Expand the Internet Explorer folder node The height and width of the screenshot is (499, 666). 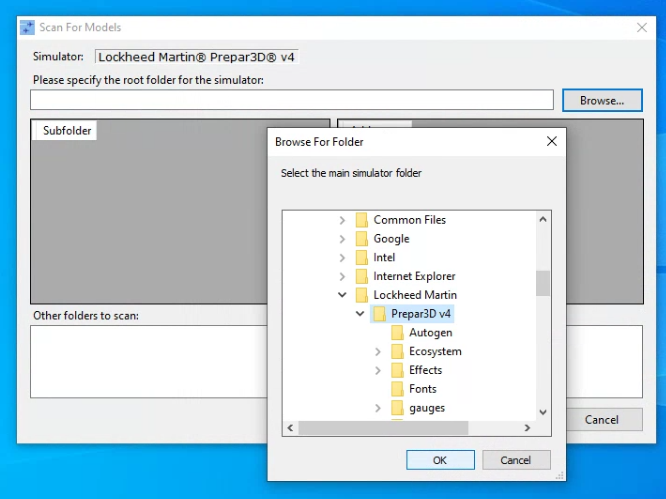click(342, 276)
